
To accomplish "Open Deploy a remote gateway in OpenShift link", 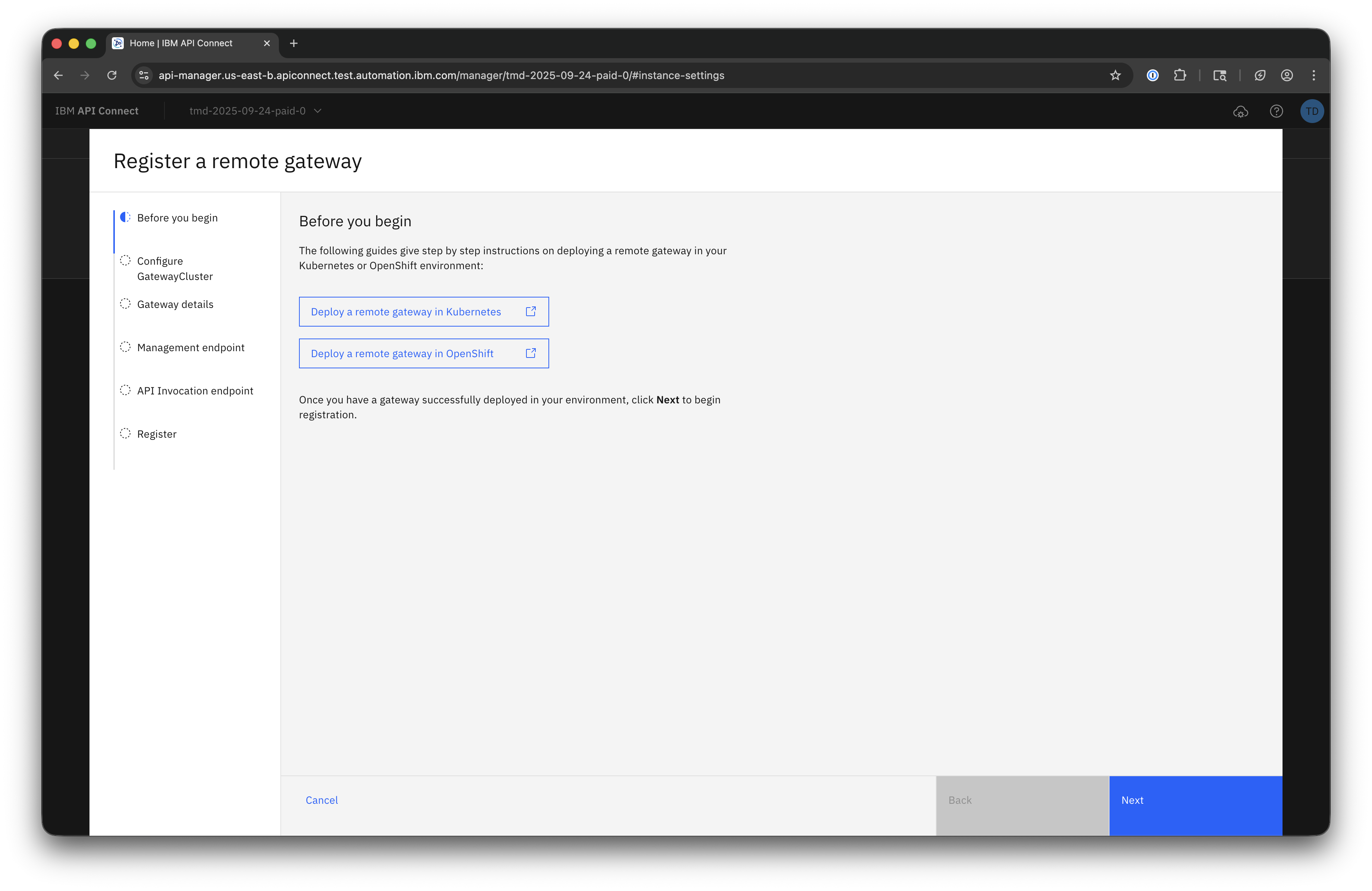I will point(423,353).
